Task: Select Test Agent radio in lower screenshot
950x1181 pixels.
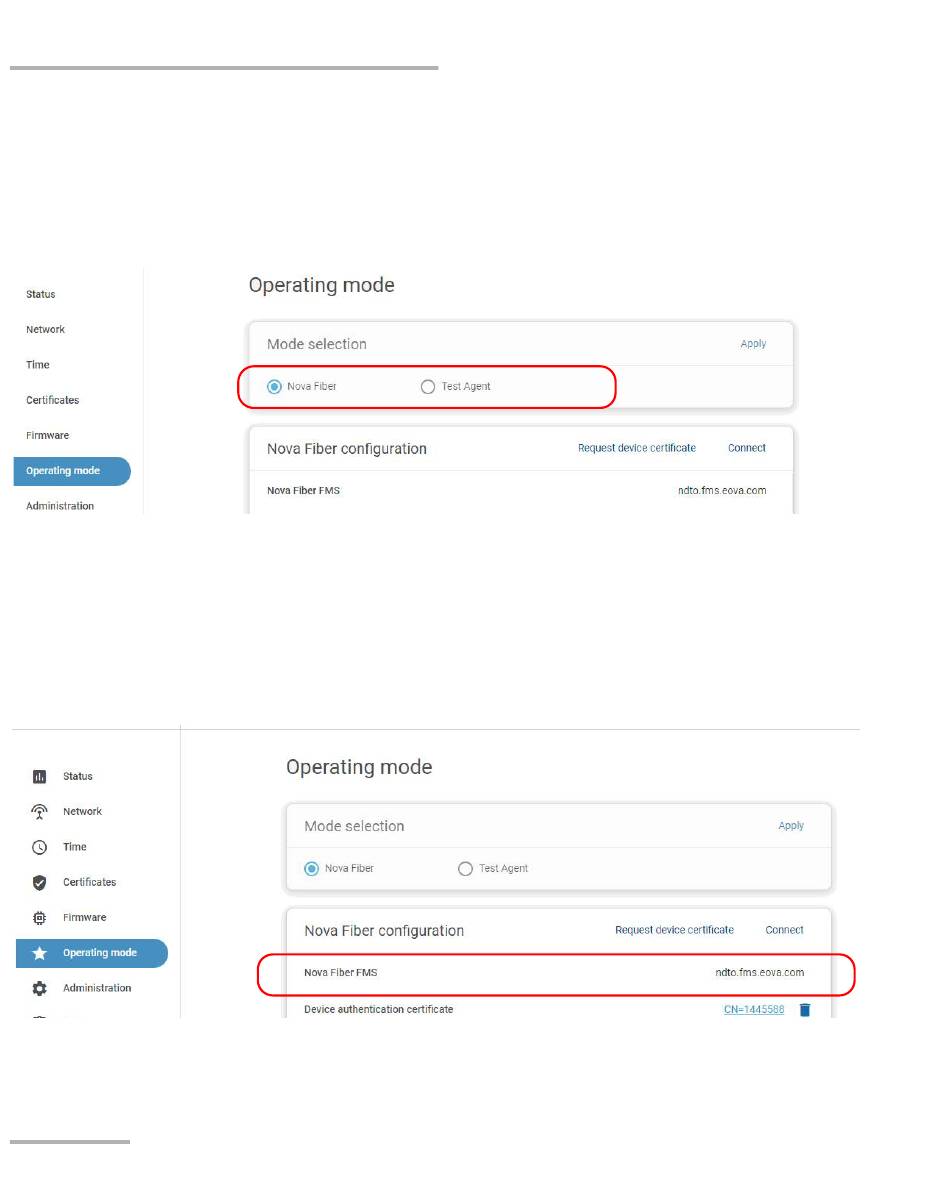Action: click(466, 868)
